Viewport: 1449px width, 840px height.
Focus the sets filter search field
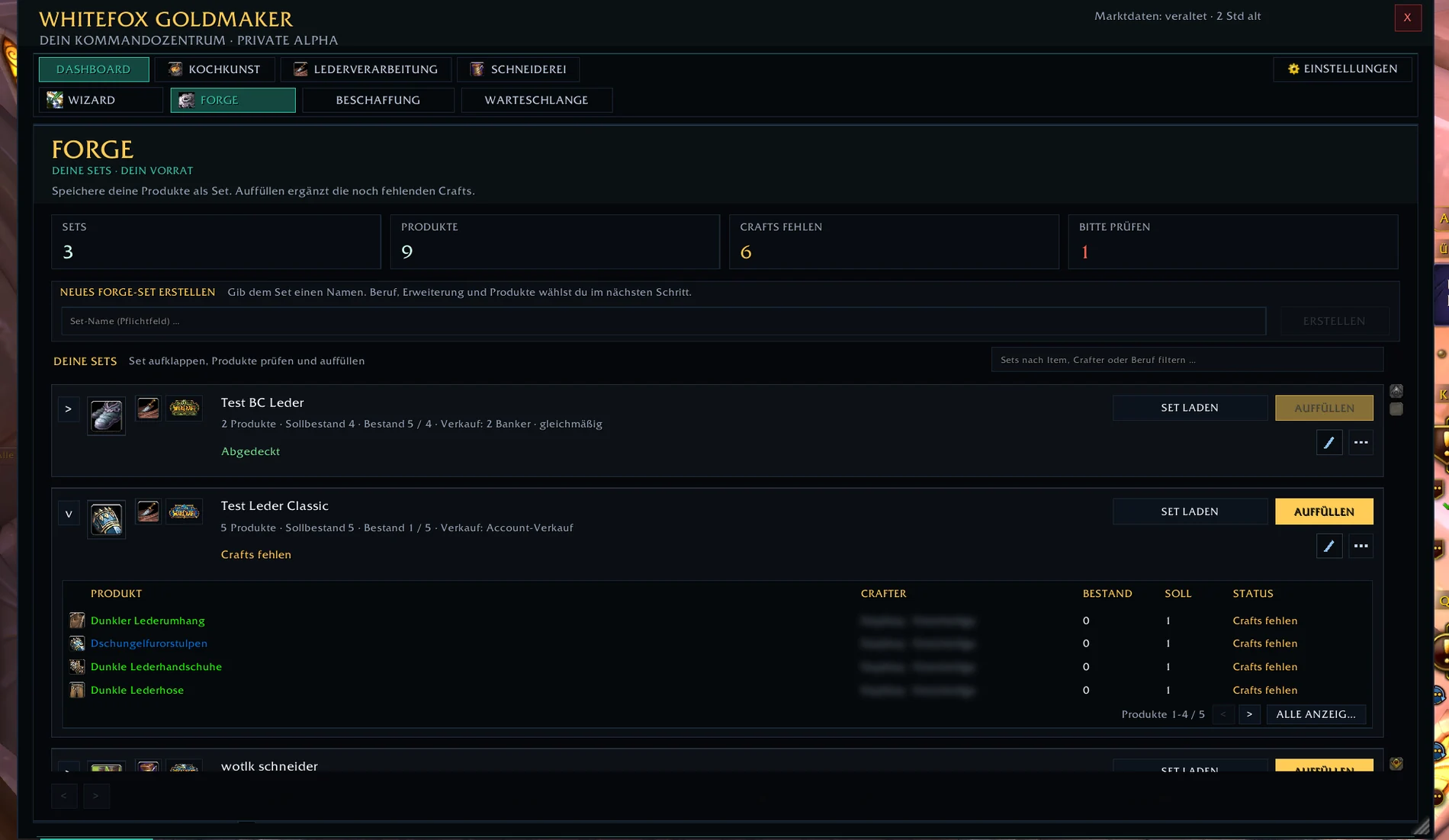pyautogui.click(x=1187, y=359)
